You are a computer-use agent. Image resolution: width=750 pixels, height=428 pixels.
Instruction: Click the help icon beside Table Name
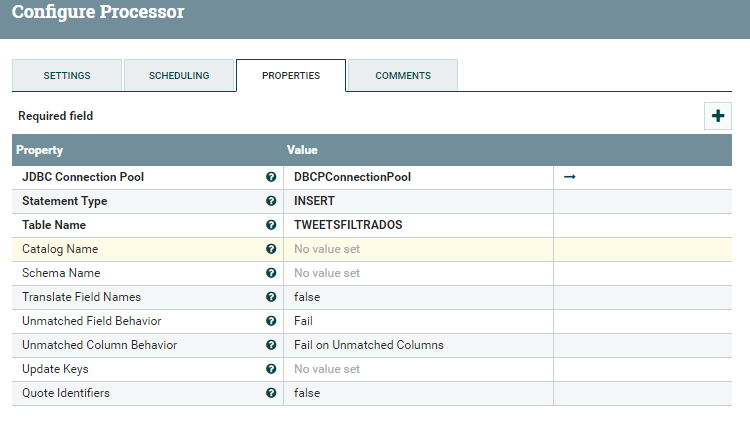click(271, 225)
